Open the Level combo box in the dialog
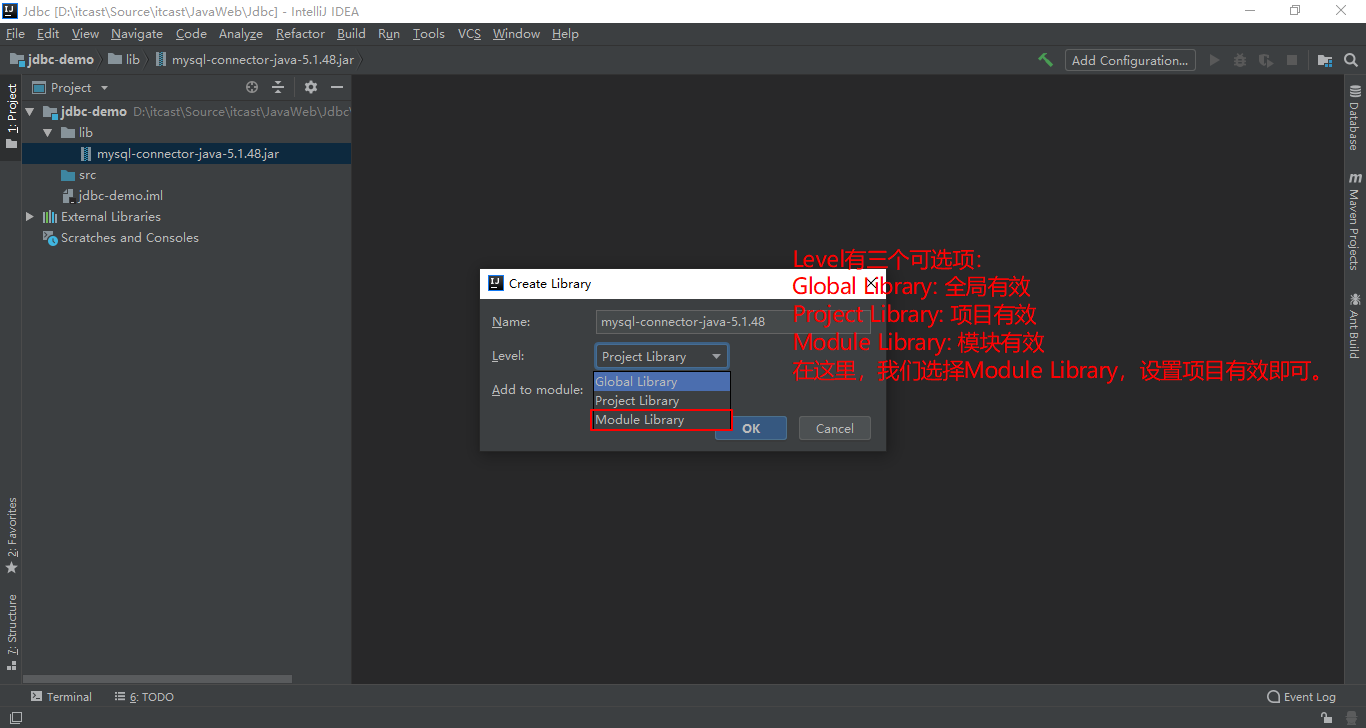The height and width of the screenshot is (728, 1366). [x=661, y=357]
